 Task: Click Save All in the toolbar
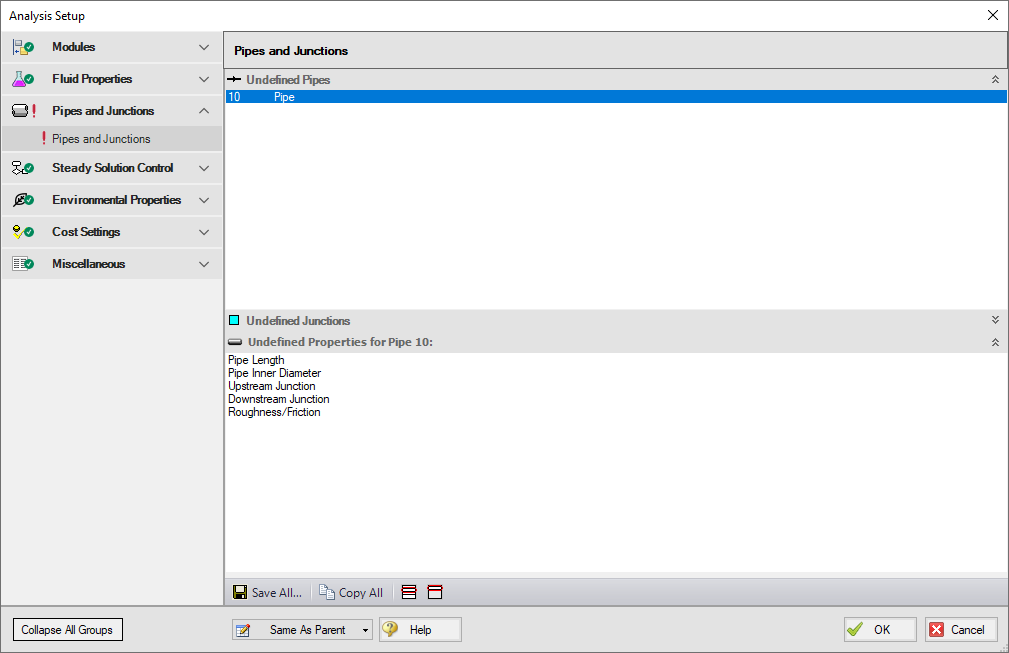(267, 592)
